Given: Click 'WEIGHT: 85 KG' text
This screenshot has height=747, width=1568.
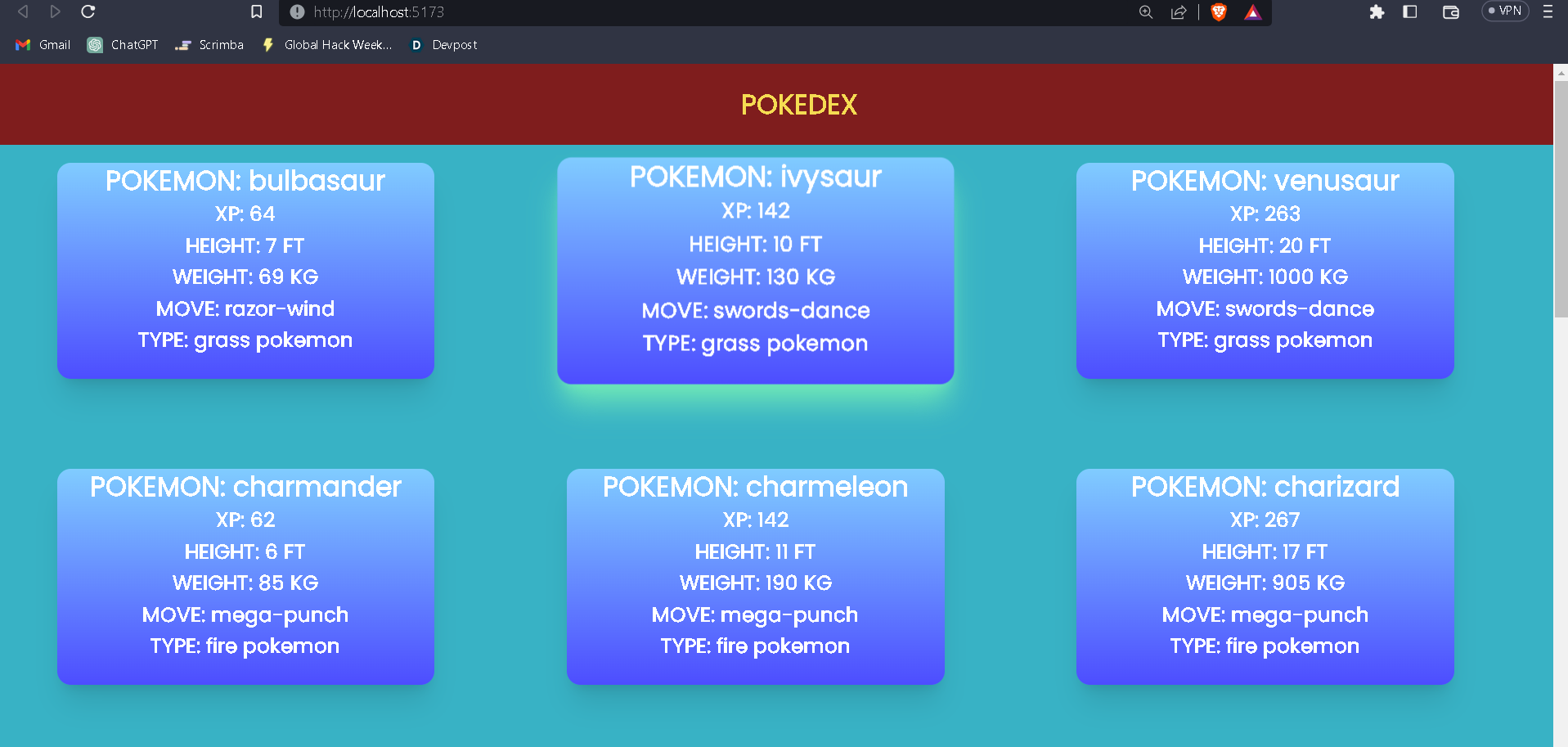Looking at the screenshot, I should (245, 583).
